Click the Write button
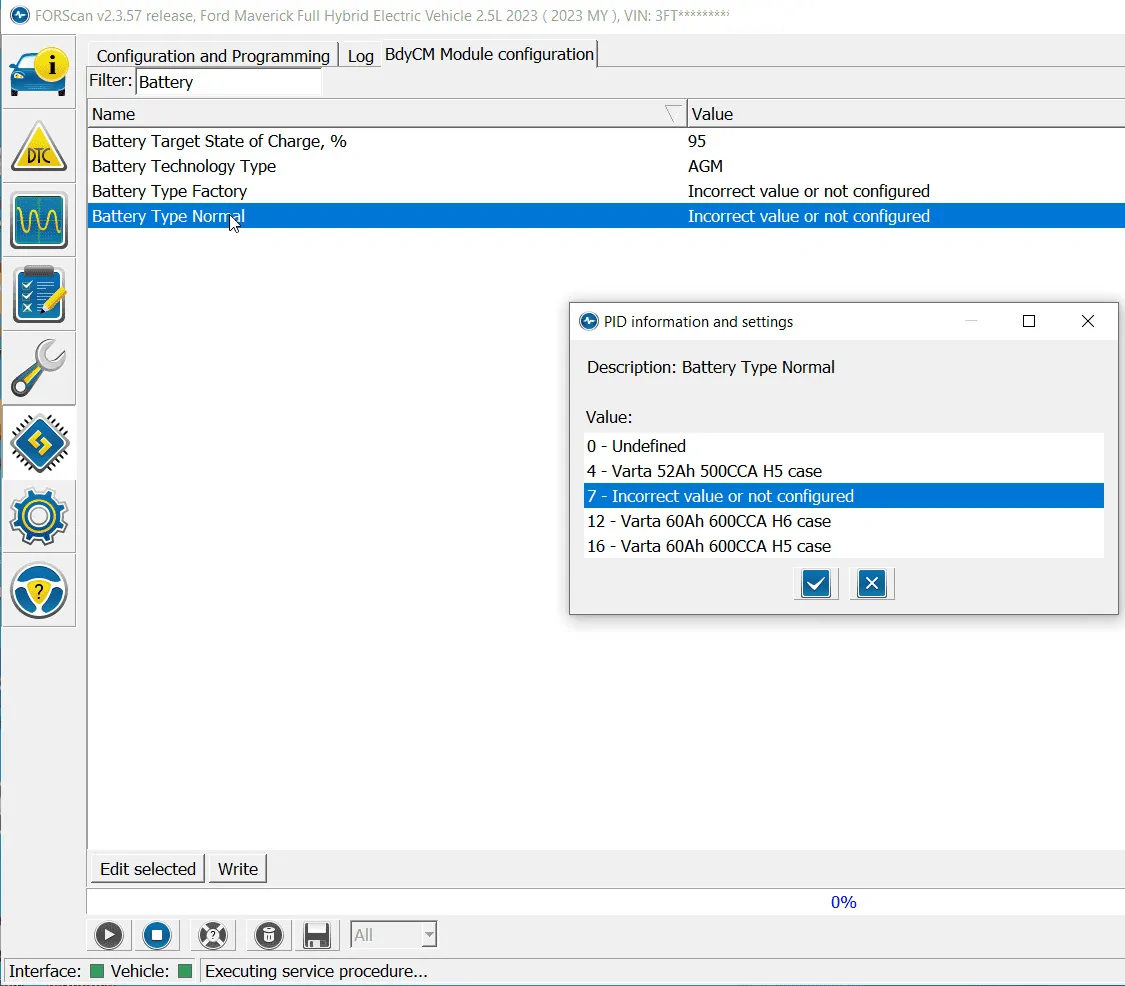 coord(237,869)
